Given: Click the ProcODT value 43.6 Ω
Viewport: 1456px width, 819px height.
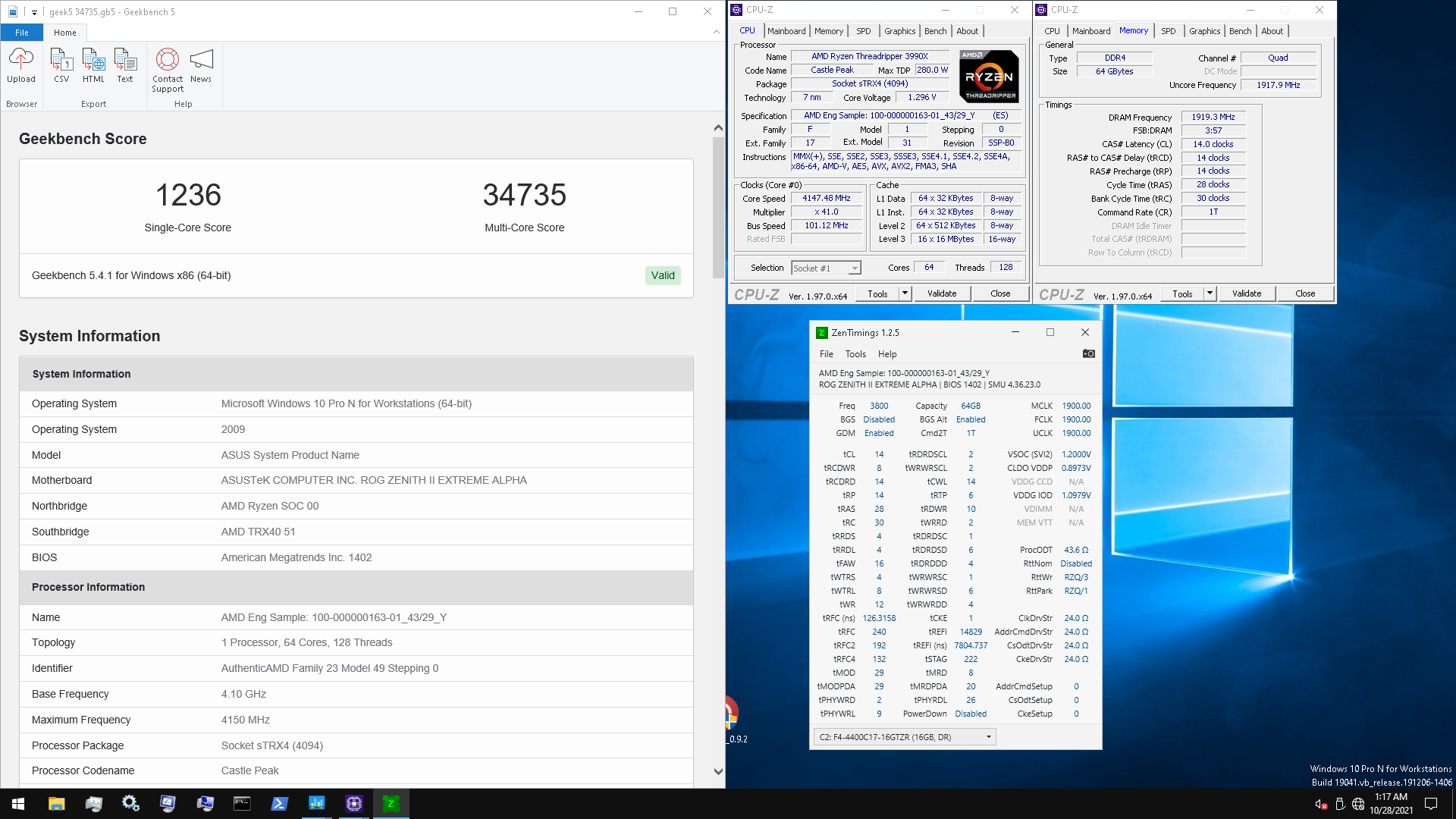Looking at the screenshot, I should tap(1076, 550).
